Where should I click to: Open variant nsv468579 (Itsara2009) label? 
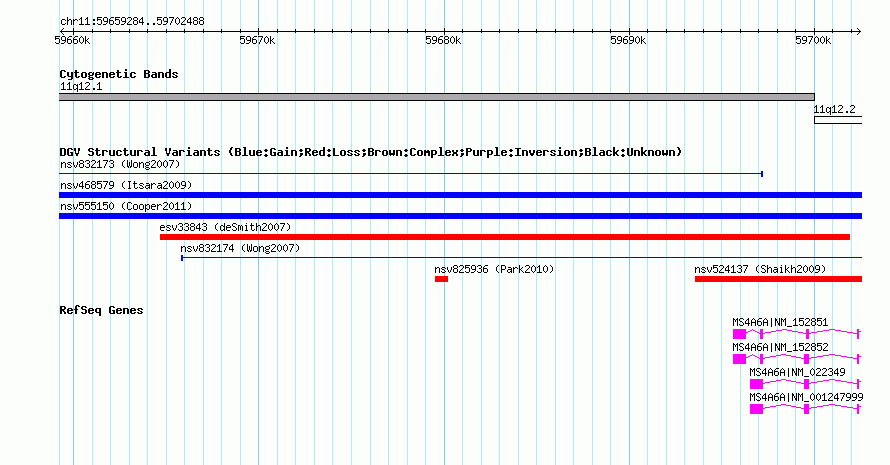click(x=126, y=185)
